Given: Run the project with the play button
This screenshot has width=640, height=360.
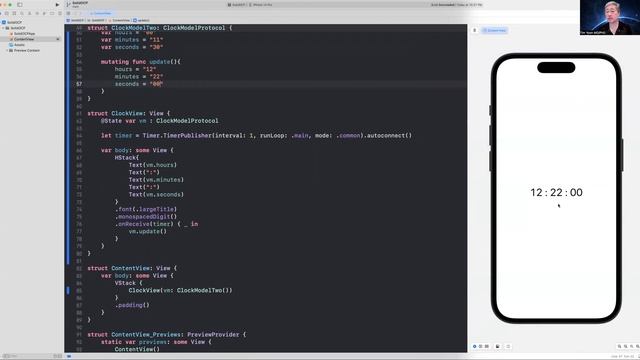Looking at the screenshot, I should coord(57,5).
